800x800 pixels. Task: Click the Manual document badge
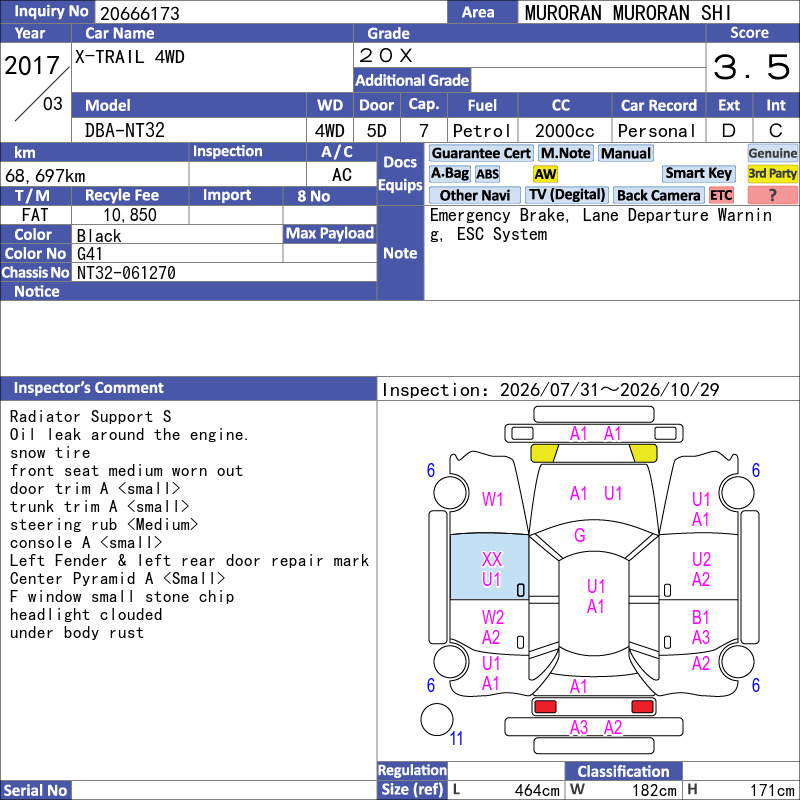pyautogui.click(x=626, y=153)
